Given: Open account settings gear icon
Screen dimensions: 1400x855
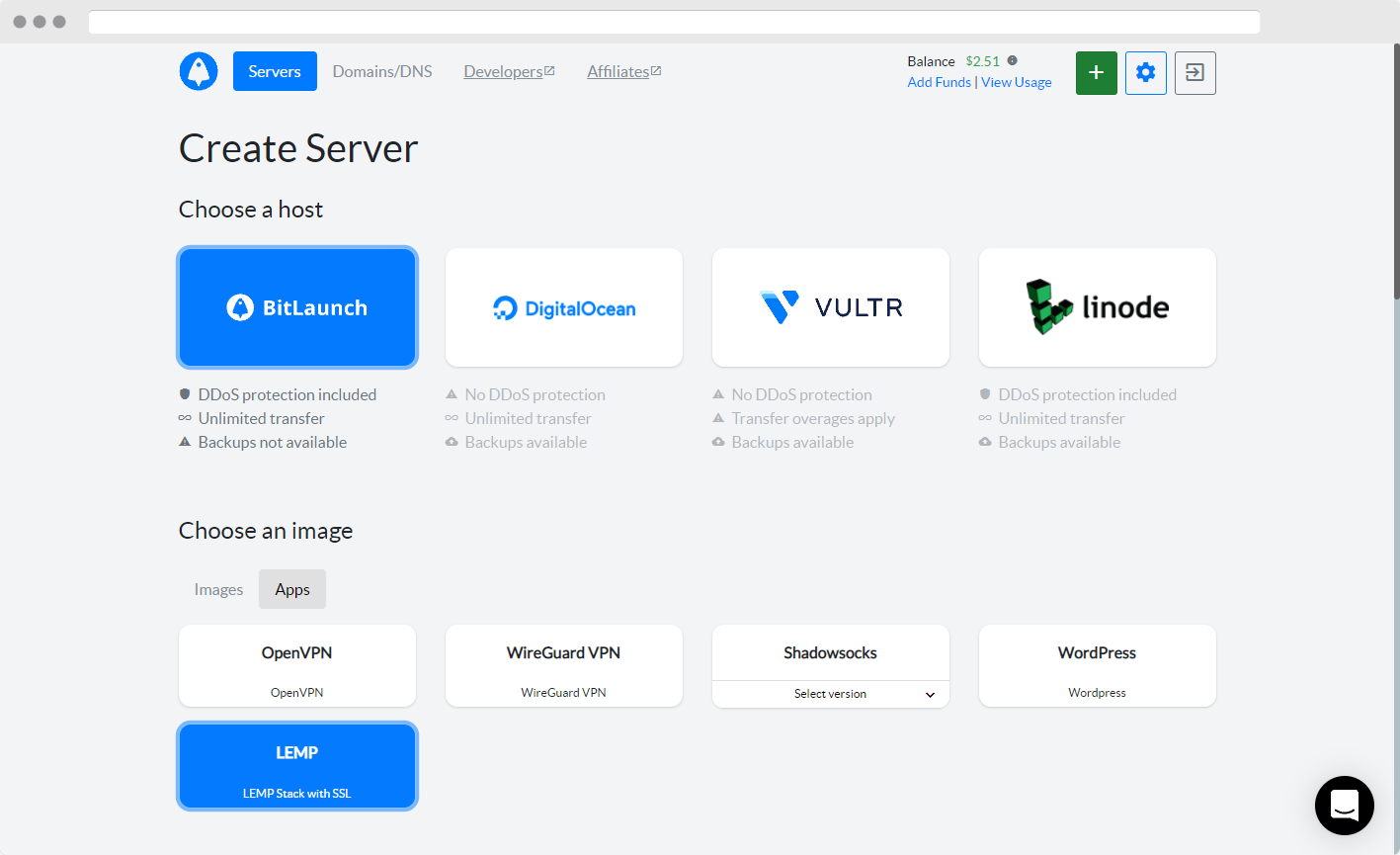Looking at the screenshot, I should [1145, 73].
